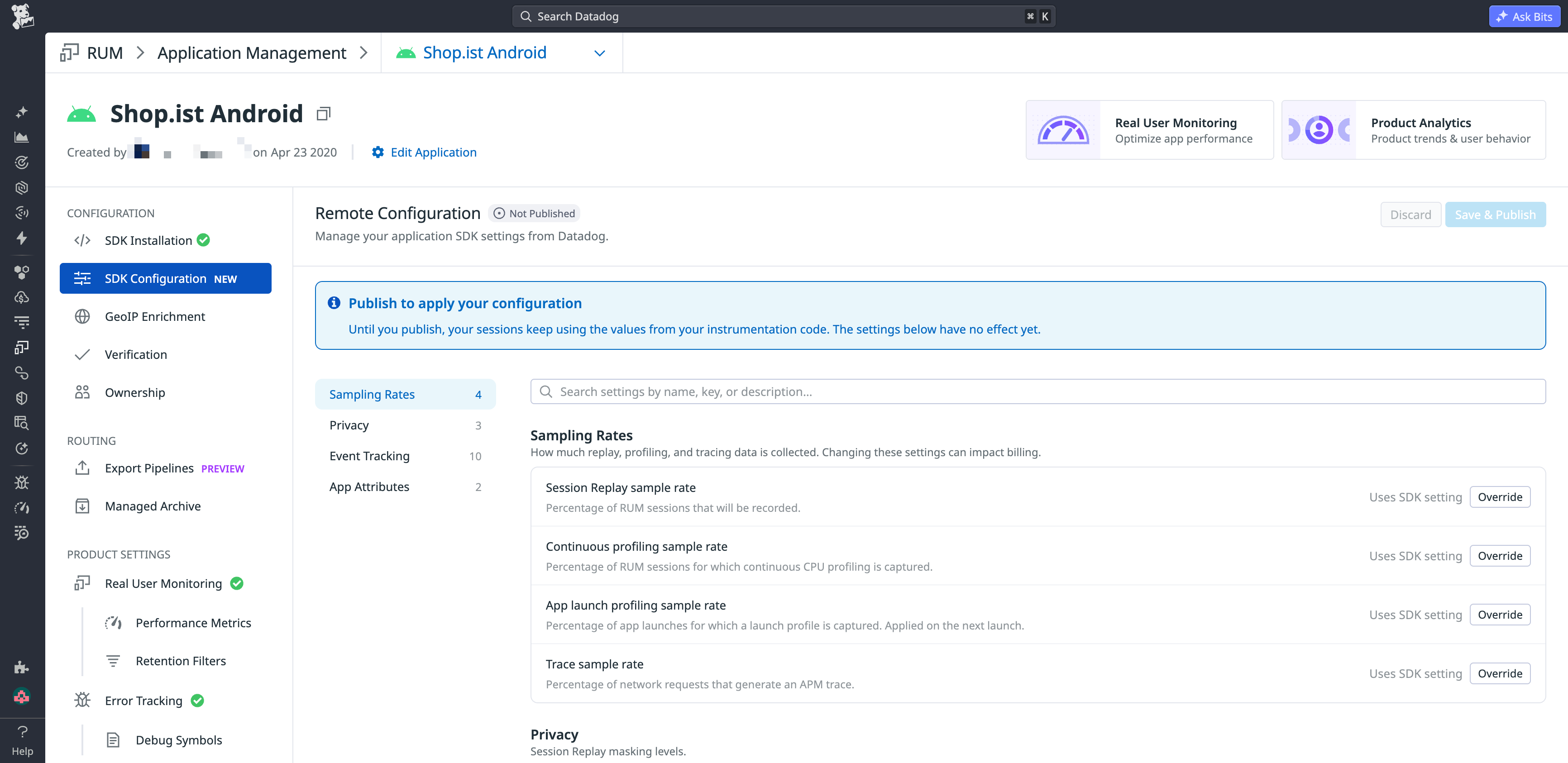
Task: Open the cloud cost dollar sidebar icon
Action: click(x=22, y=297)
